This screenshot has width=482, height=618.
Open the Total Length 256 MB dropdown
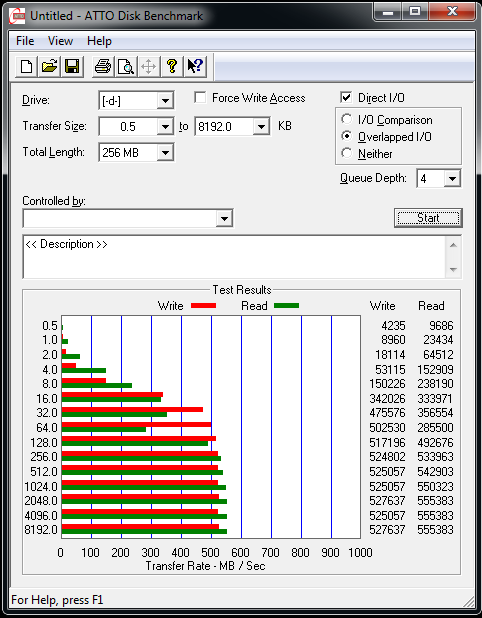click(x=136, y=153)
